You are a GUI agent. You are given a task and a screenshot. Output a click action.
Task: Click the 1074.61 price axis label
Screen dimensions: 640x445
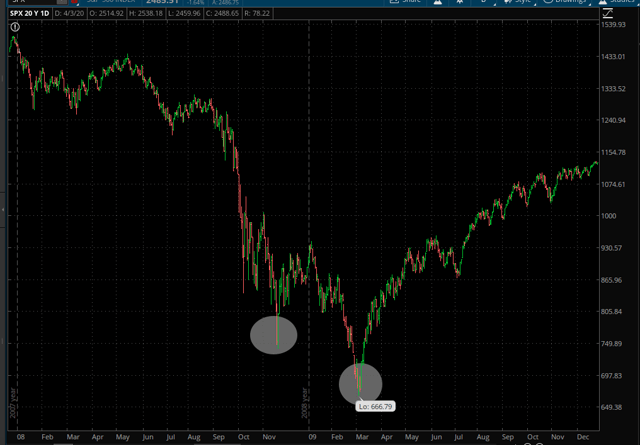point(613,184)
